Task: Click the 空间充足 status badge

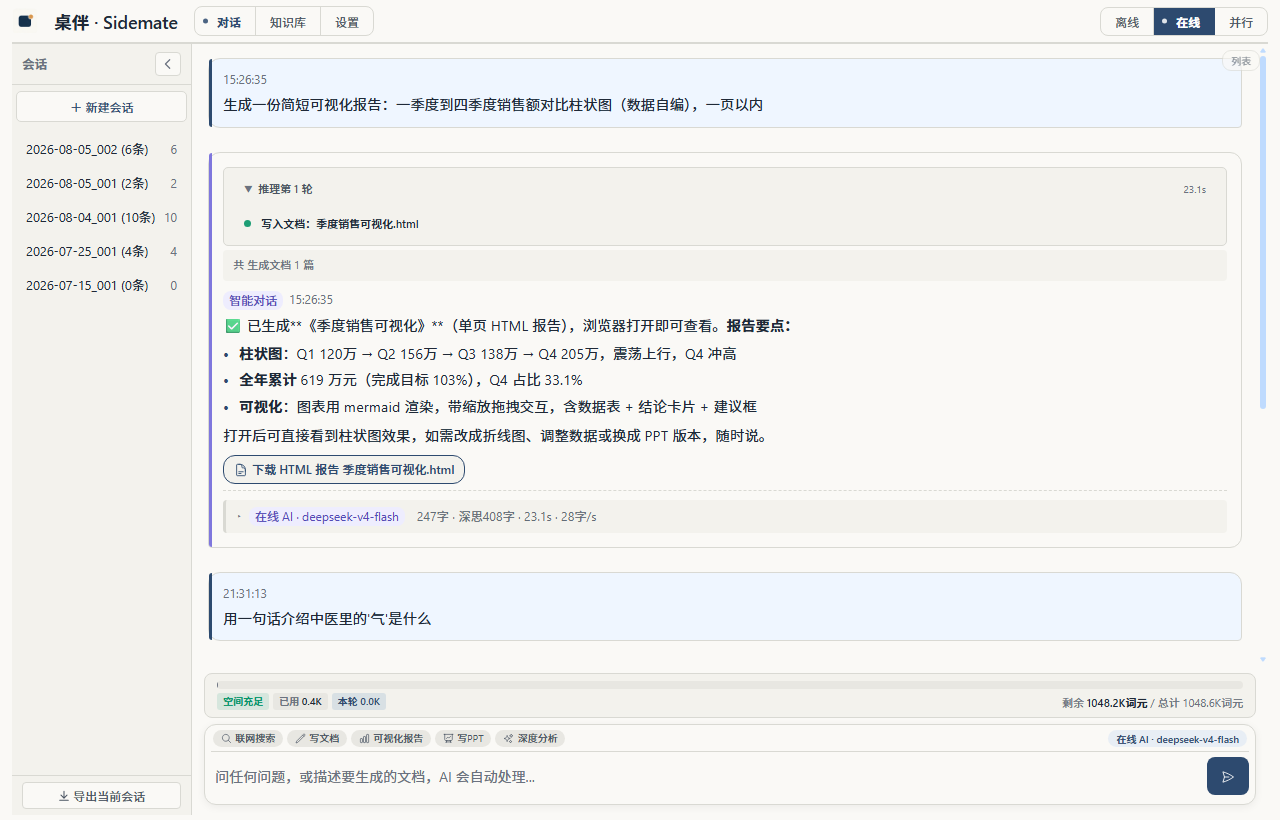Action: pyautogui.click(x=243, y=702)
